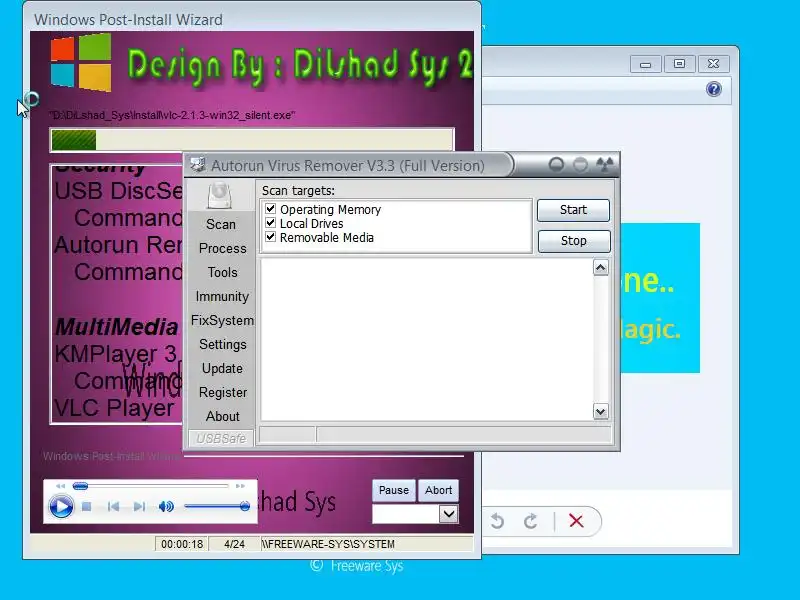This screenshot has height=600, width=800.
Task: Uncheck the Removable Media scan target
Action: coord(270,237)
